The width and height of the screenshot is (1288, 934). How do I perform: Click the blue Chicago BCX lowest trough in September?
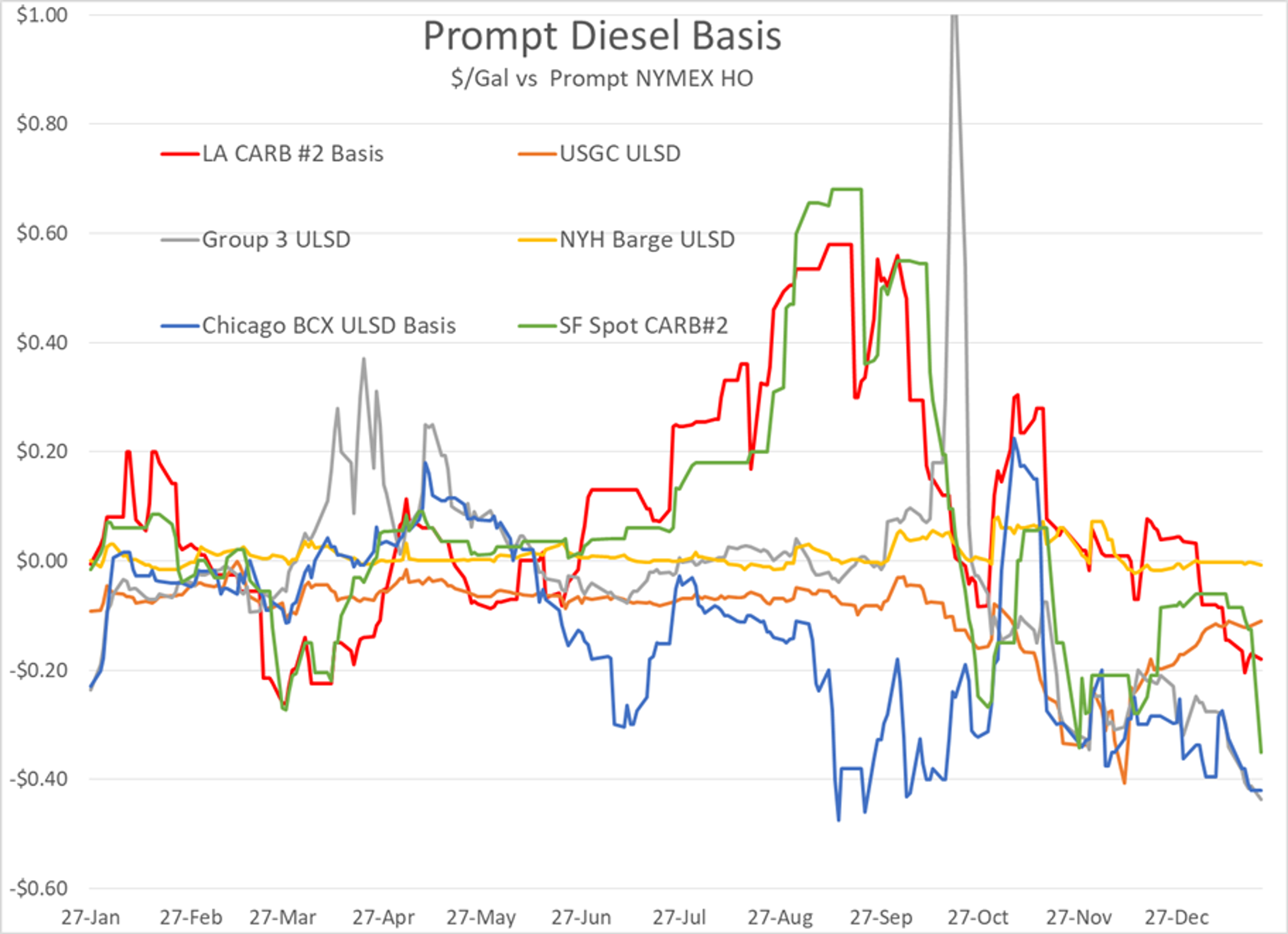point(839,819)
